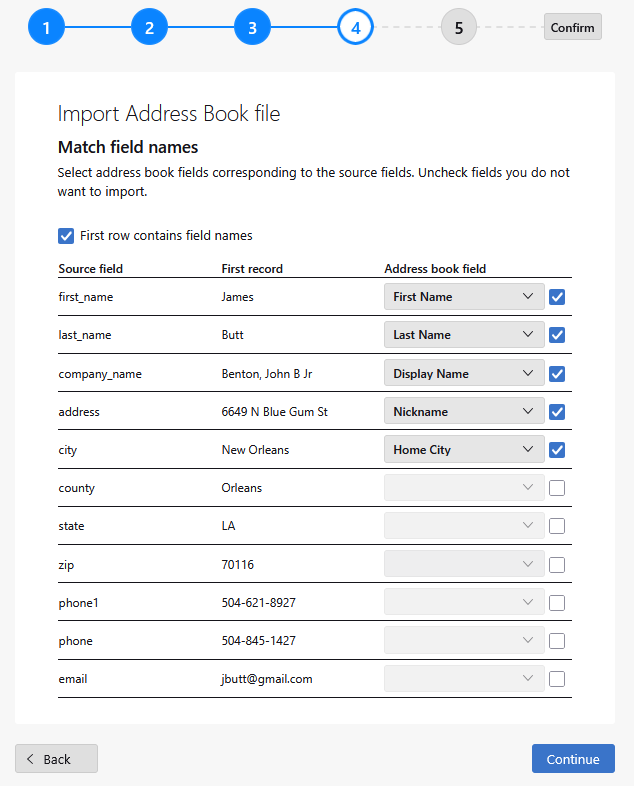The width and height of the screenshot is (634, 786).
Task: Click the current step 4 indicator
Action: (x=355, y=27)
